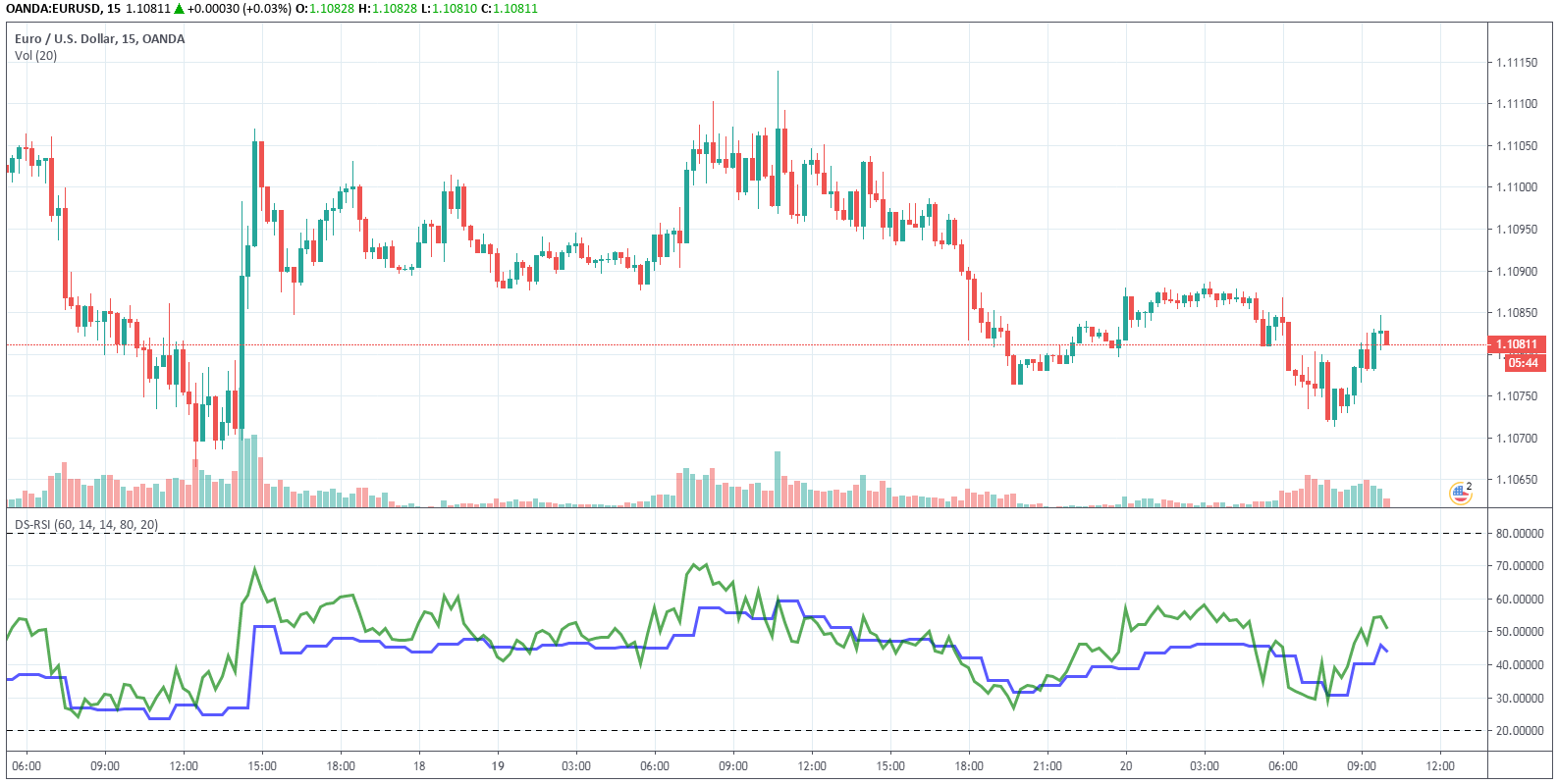Click the 1.10950 price axis label
Viewport: 1558px width, 784px height.
[x=1517, y=230]
